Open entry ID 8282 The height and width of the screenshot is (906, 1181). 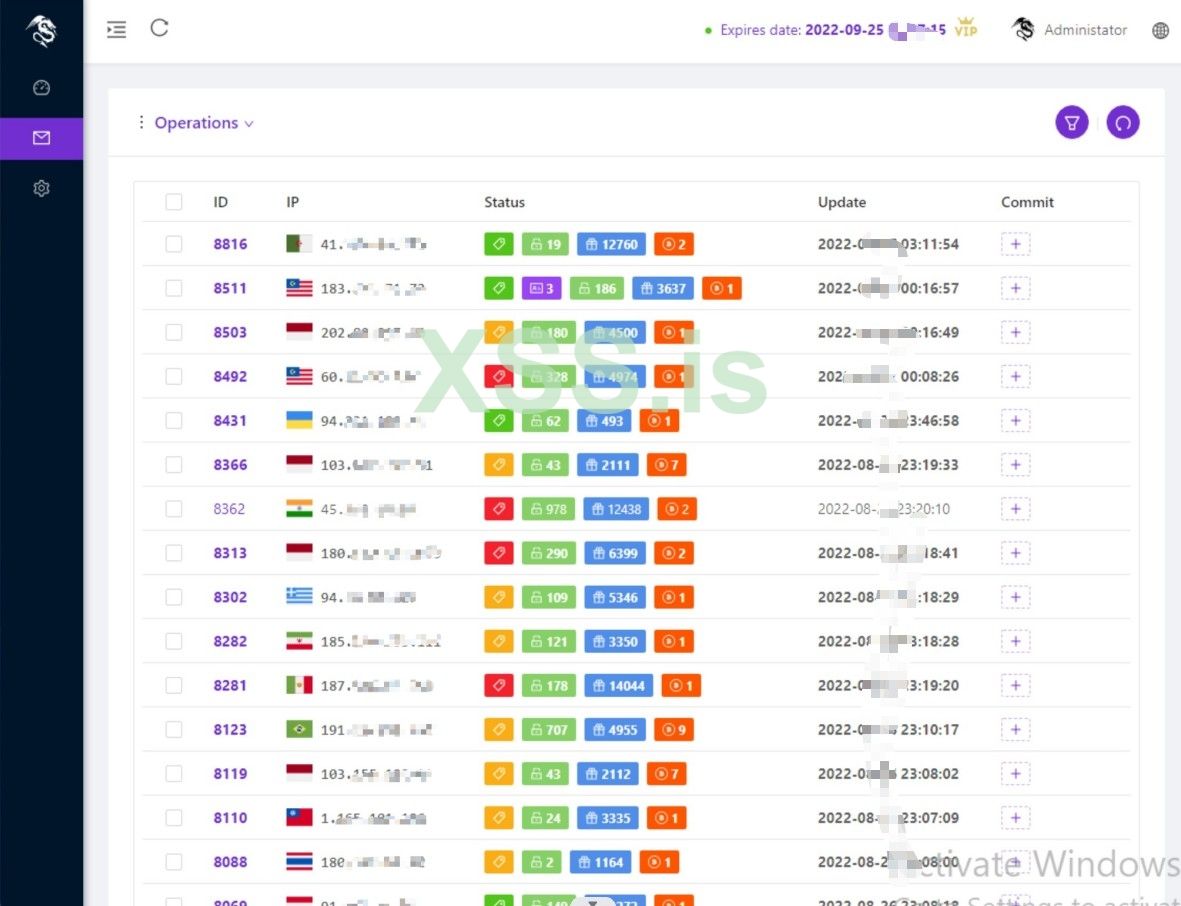(230, 642)
